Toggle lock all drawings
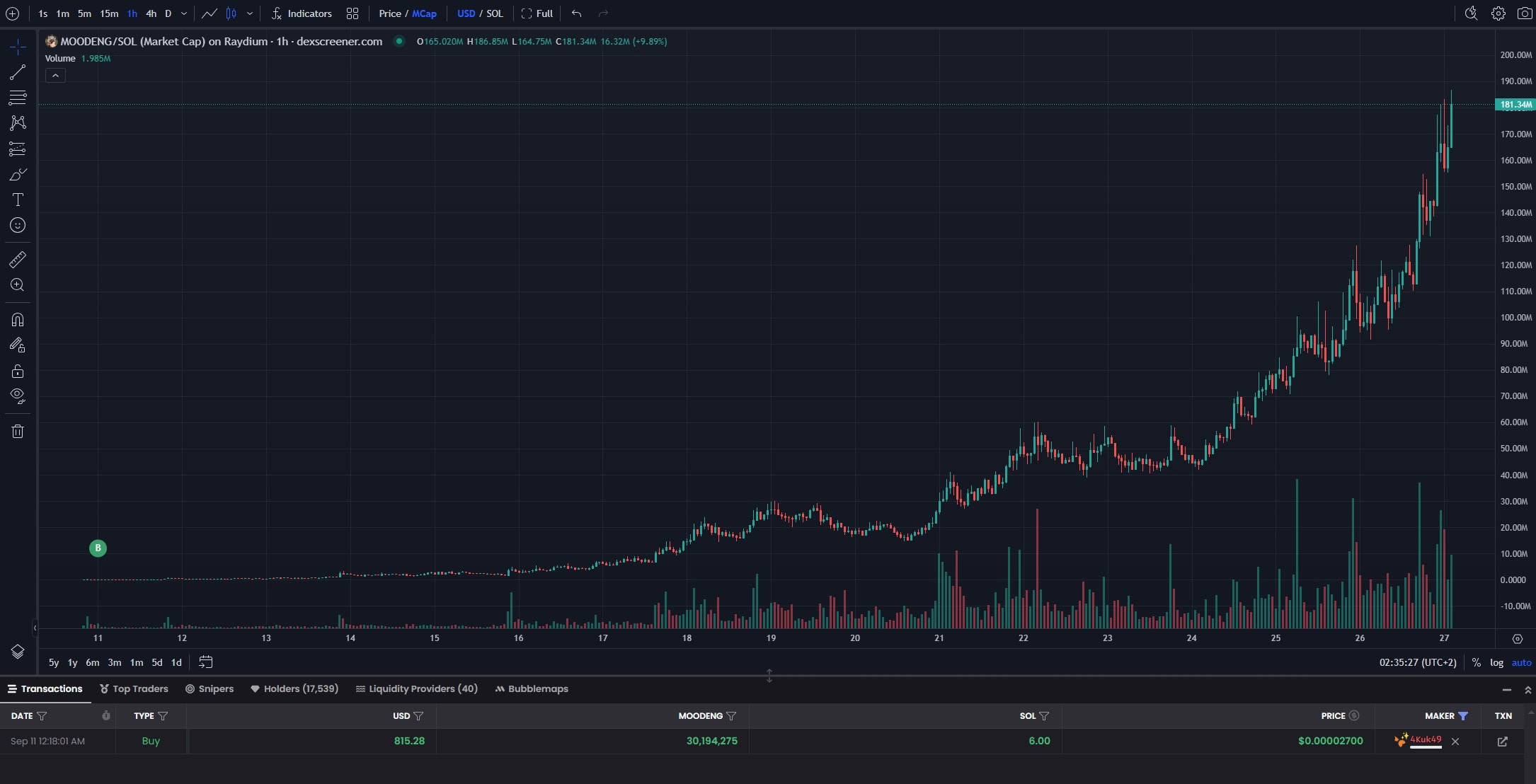This screenshot has width=1536, height=784. pyautogui.click(x=18, y=371)
